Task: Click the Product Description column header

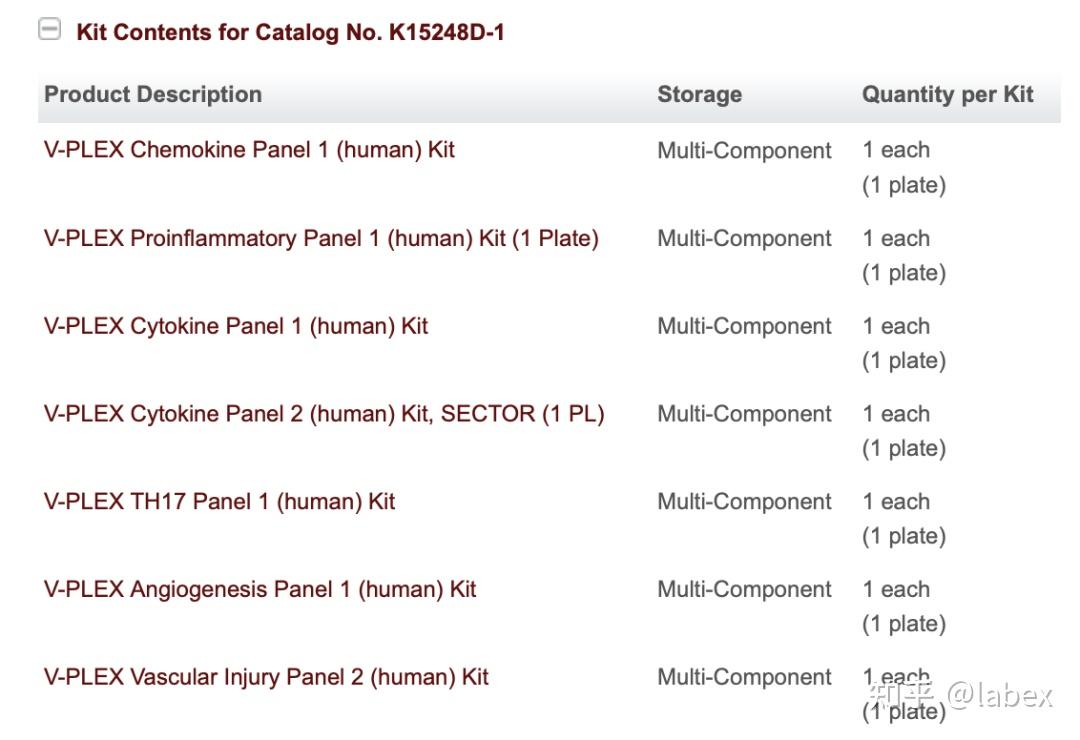Action: [153, 95]
